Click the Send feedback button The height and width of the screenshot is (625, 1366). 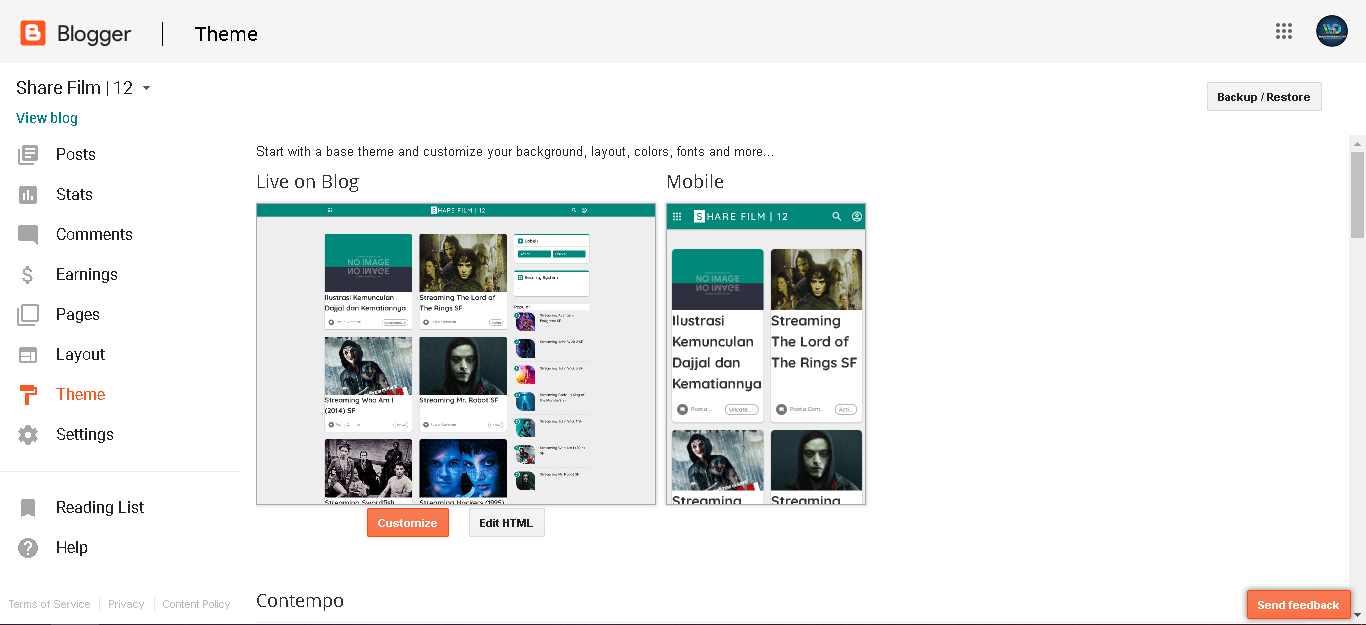tap(1298, 605)
